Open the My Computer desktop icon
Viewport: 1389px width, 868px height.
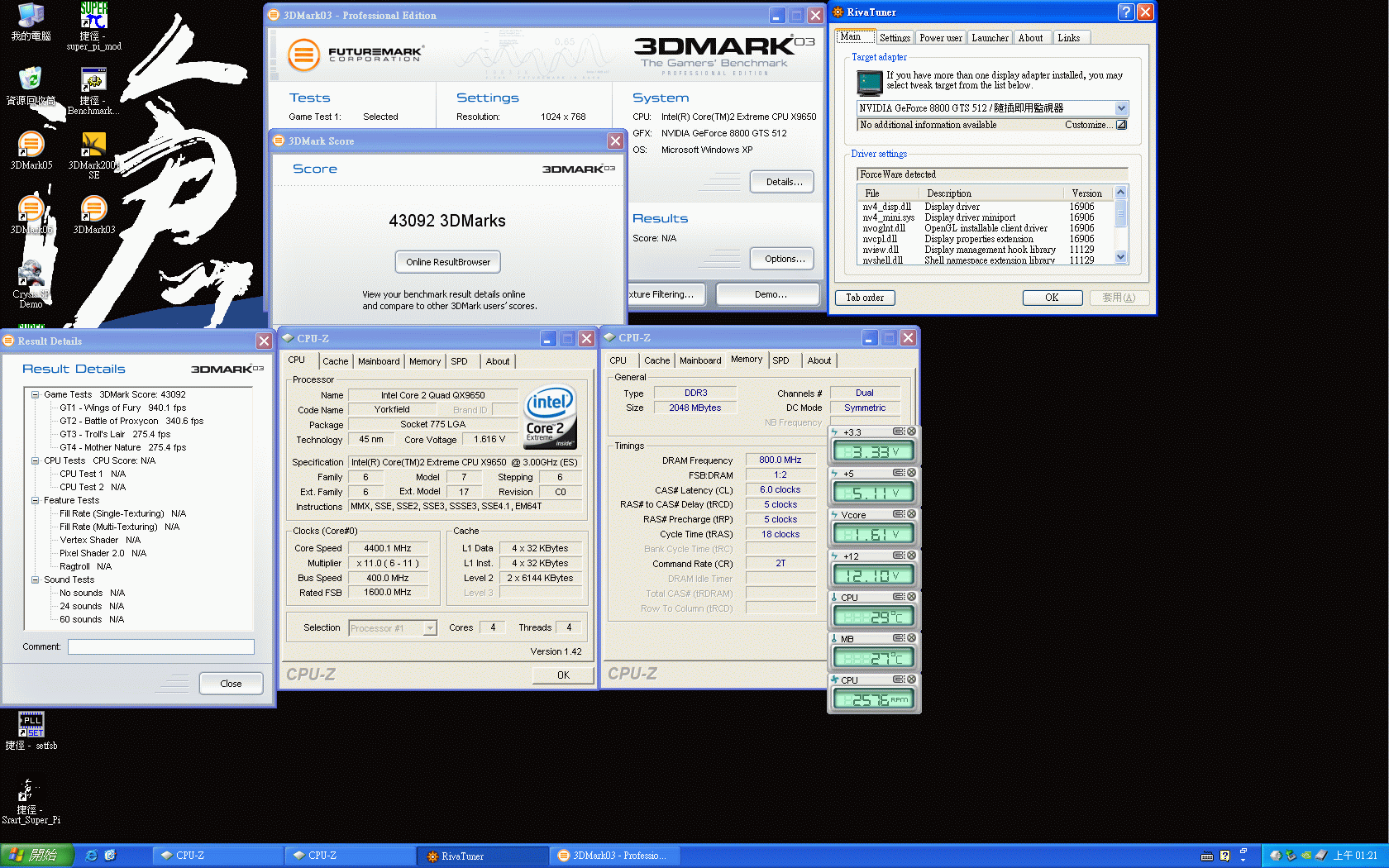[x=31, y=21]
